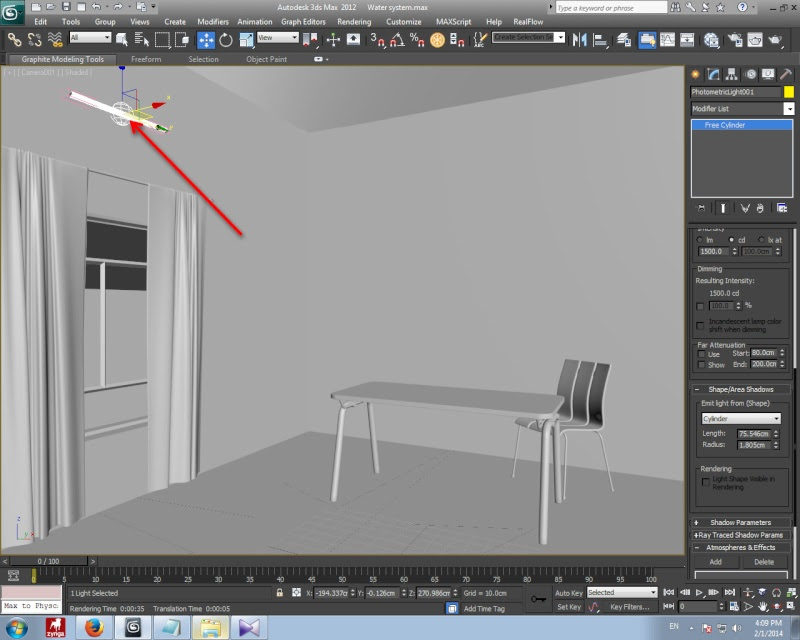
Task: Expand the Shadow Parameters rollout
Action: 740,523
